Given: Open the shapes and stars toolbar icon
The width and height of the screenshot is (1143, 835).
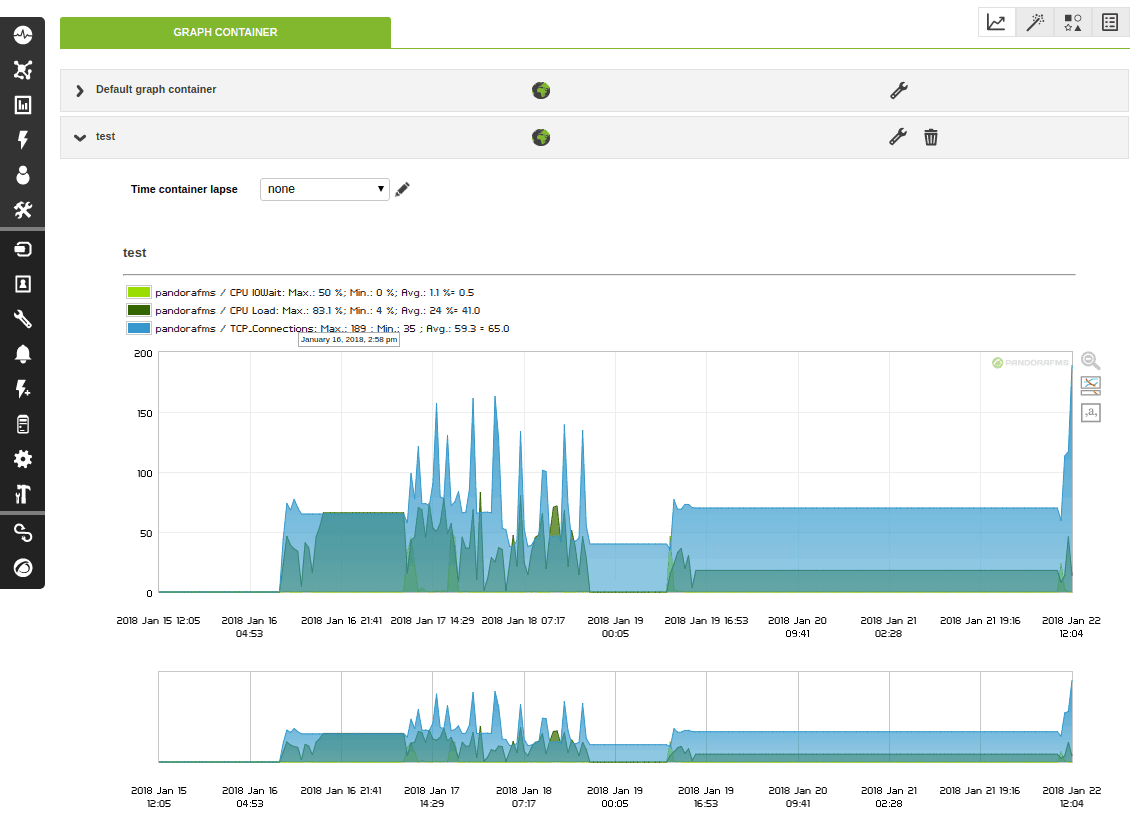Looking at the screenshot, I should point(1072,22).
